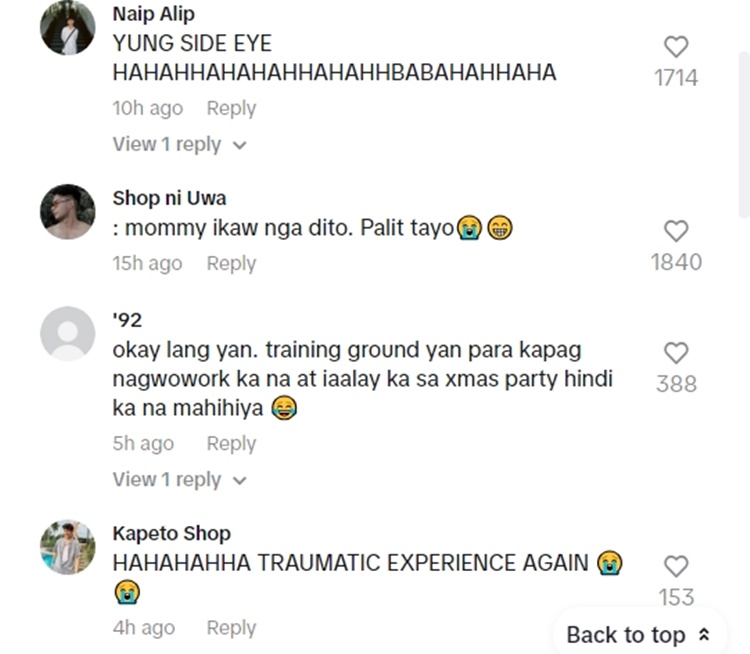Reply to the training ground comment

click(x=231, y=443)
